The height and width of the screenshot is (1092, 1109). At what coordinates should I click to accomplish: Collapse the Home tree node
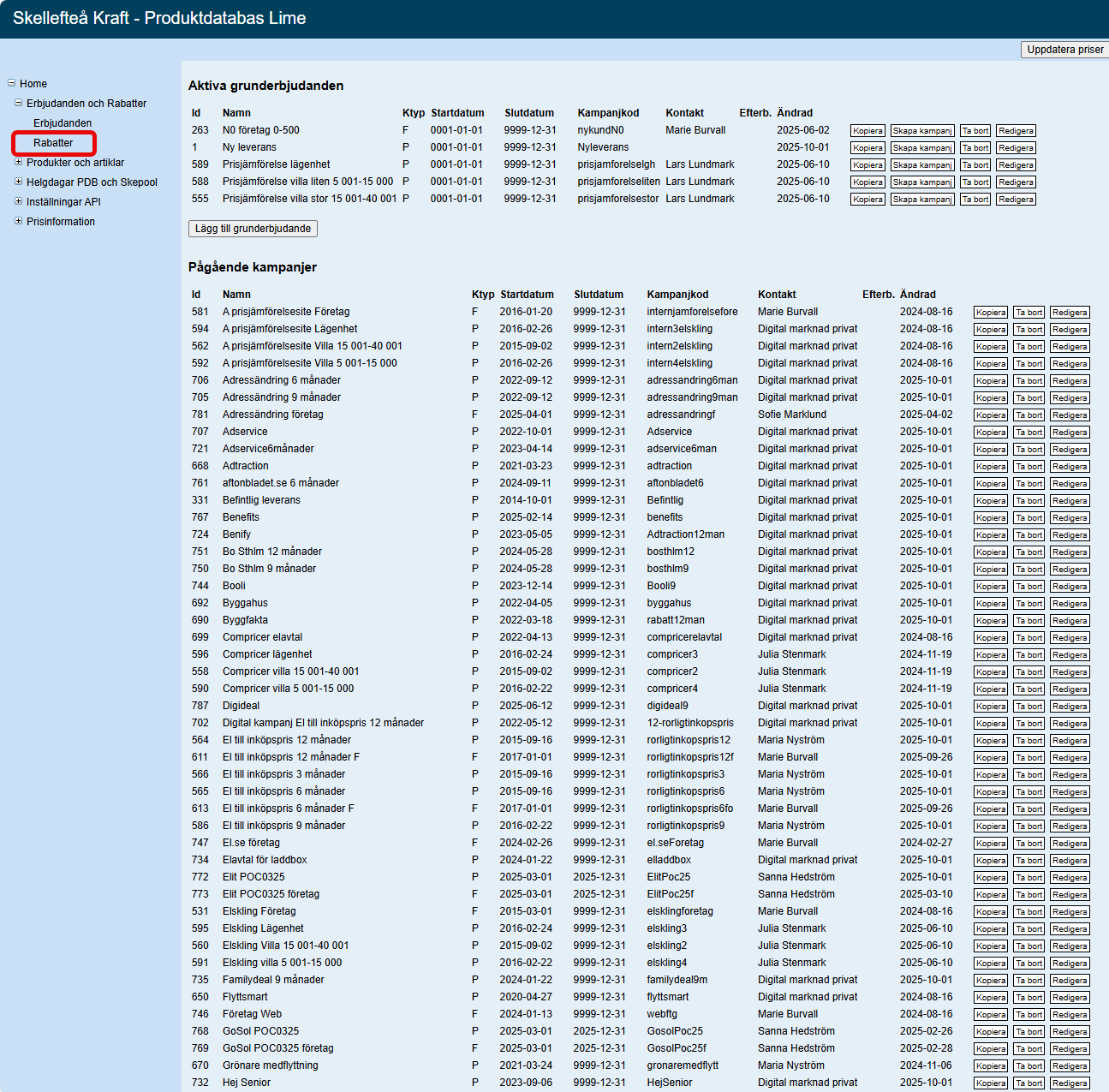click(12, 83)
